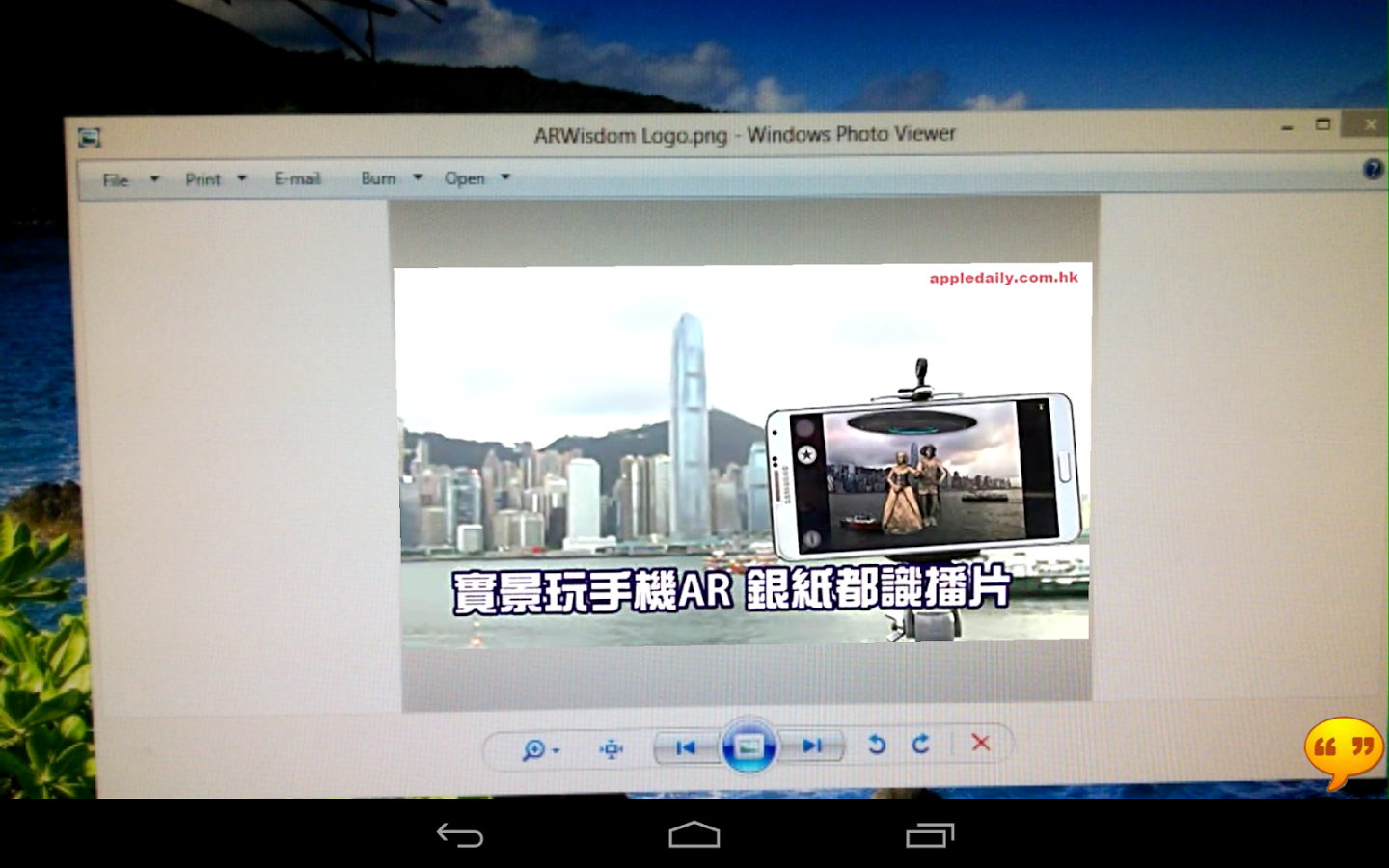Rotate the image clockwise
Image resolution: width=1389 pixels, height=868 pixels.
click(921, 744)
